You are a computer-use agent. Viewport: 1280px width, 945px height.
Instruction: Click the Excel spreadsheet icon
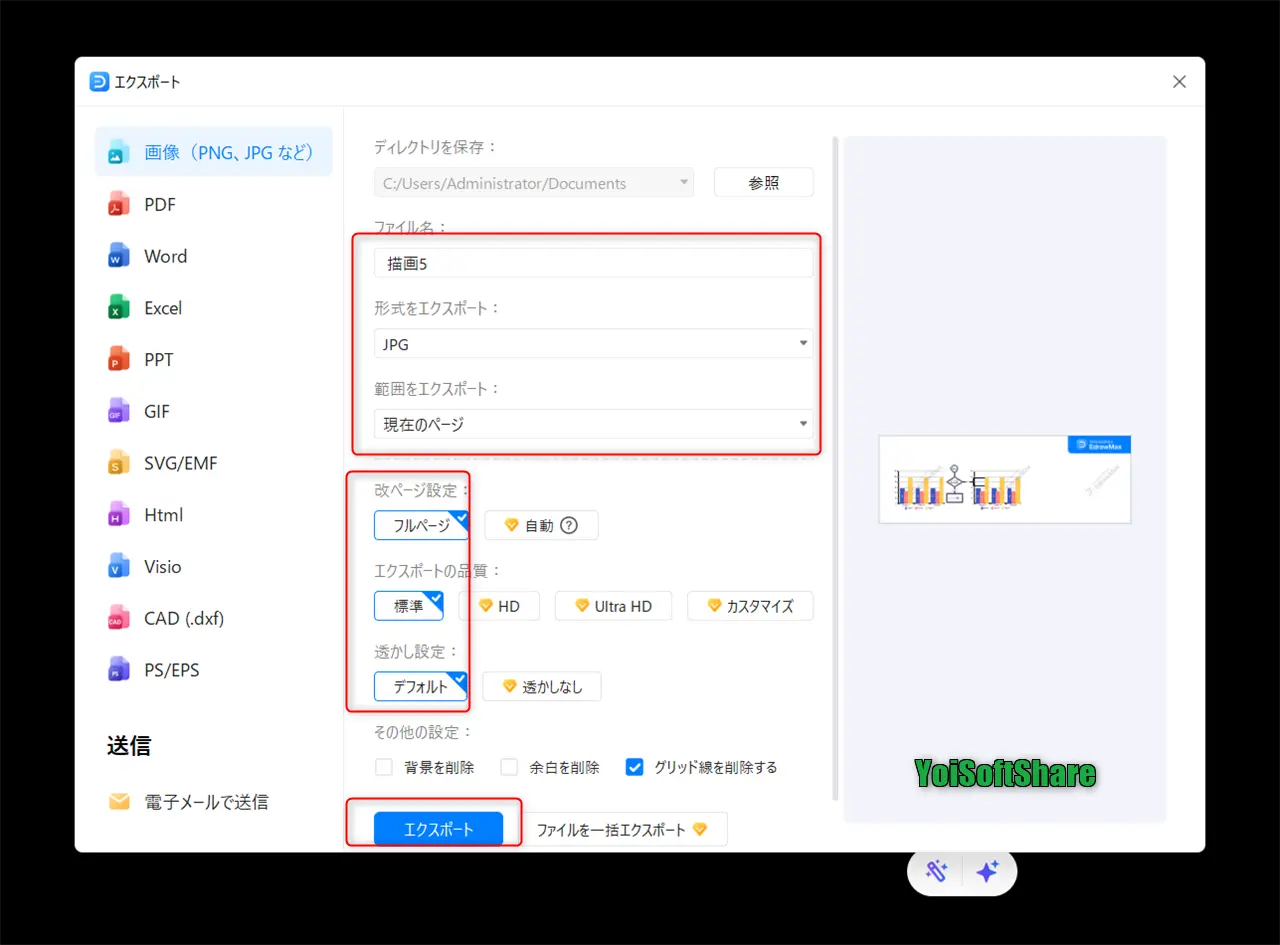119,308
